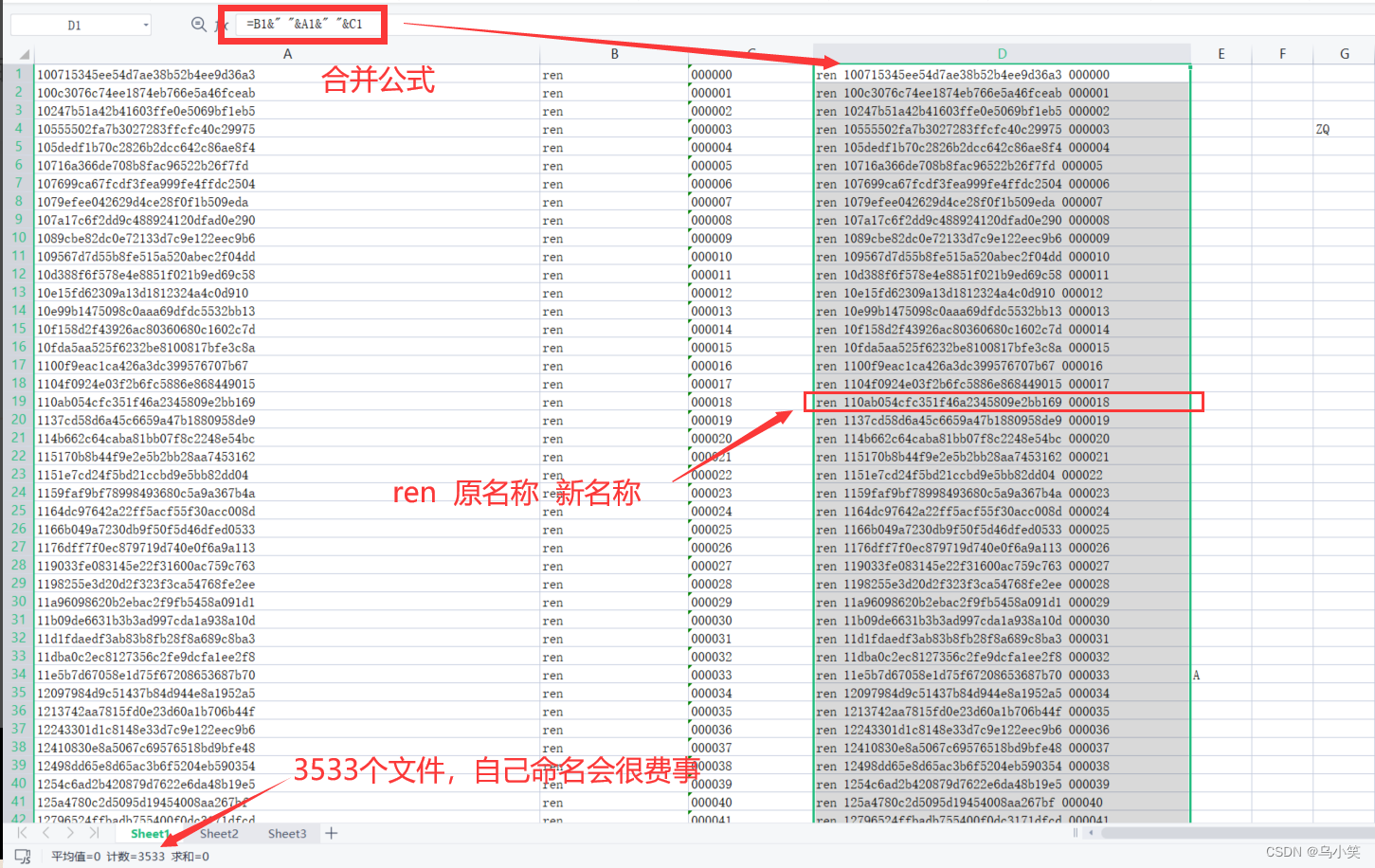Click the 'ren' cell in row 8
Image resolution: width=1375 pixels, height=868 pixels.
tap(614, 202)
